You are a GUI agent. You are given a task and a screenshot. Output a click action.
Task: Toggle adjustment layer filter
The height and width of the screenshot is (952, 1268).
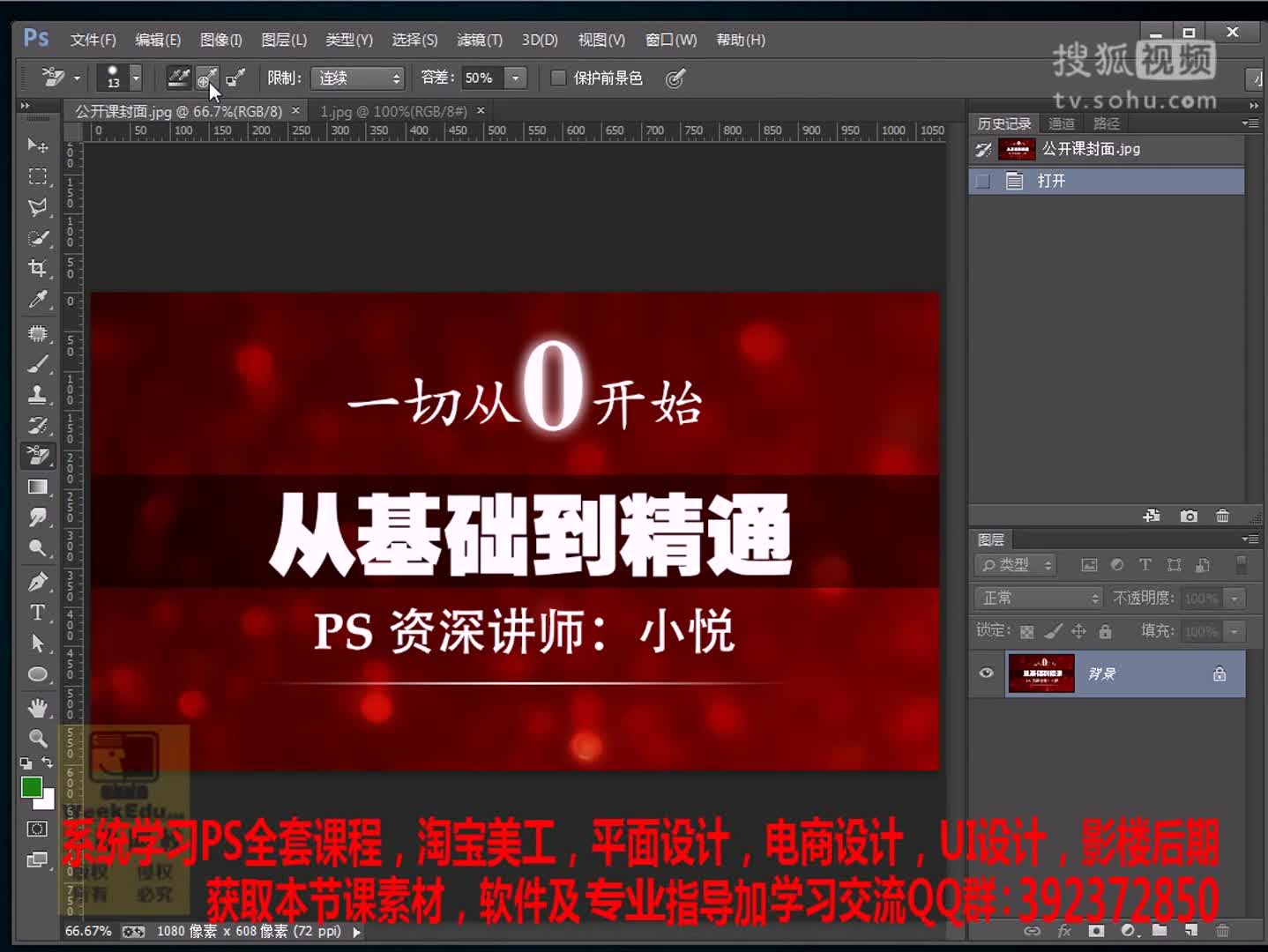1117,565
